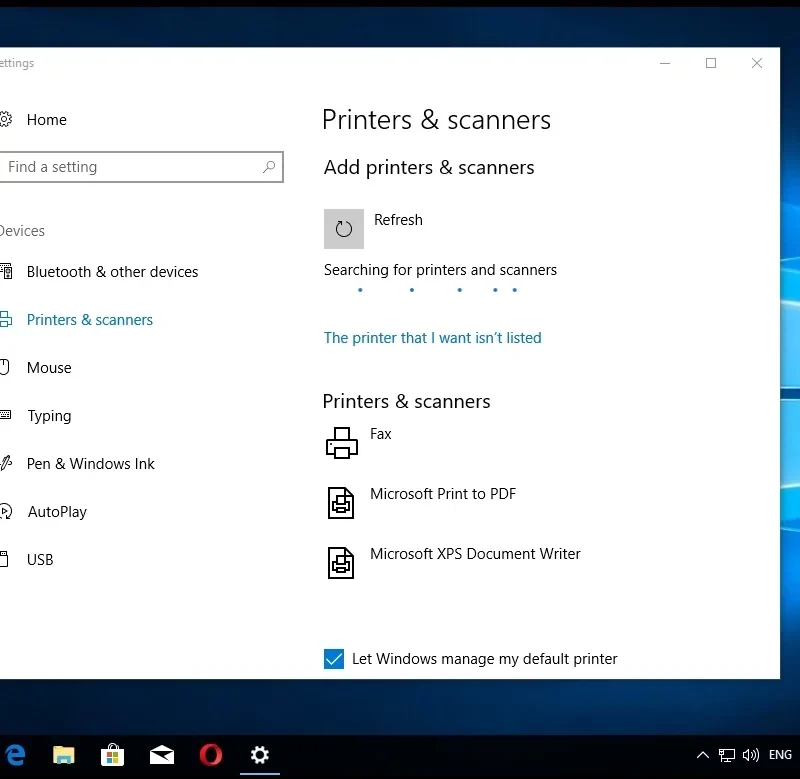Click the Refresh button icon
The height and width of the screenshot is (779, 800).
pos(343,229)
